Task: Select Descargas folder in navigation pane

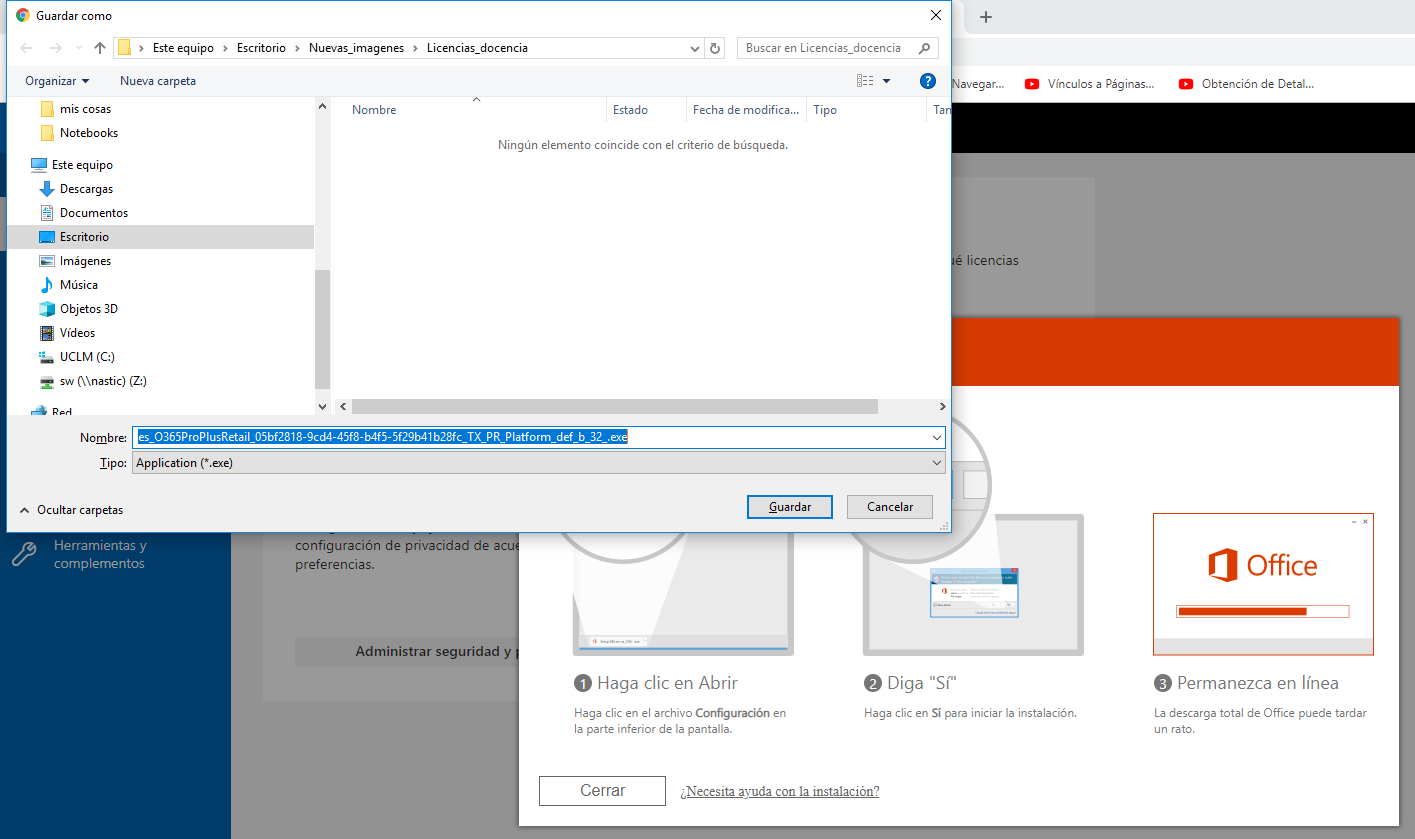Action: pyautogui.click(x=86, y=189)
